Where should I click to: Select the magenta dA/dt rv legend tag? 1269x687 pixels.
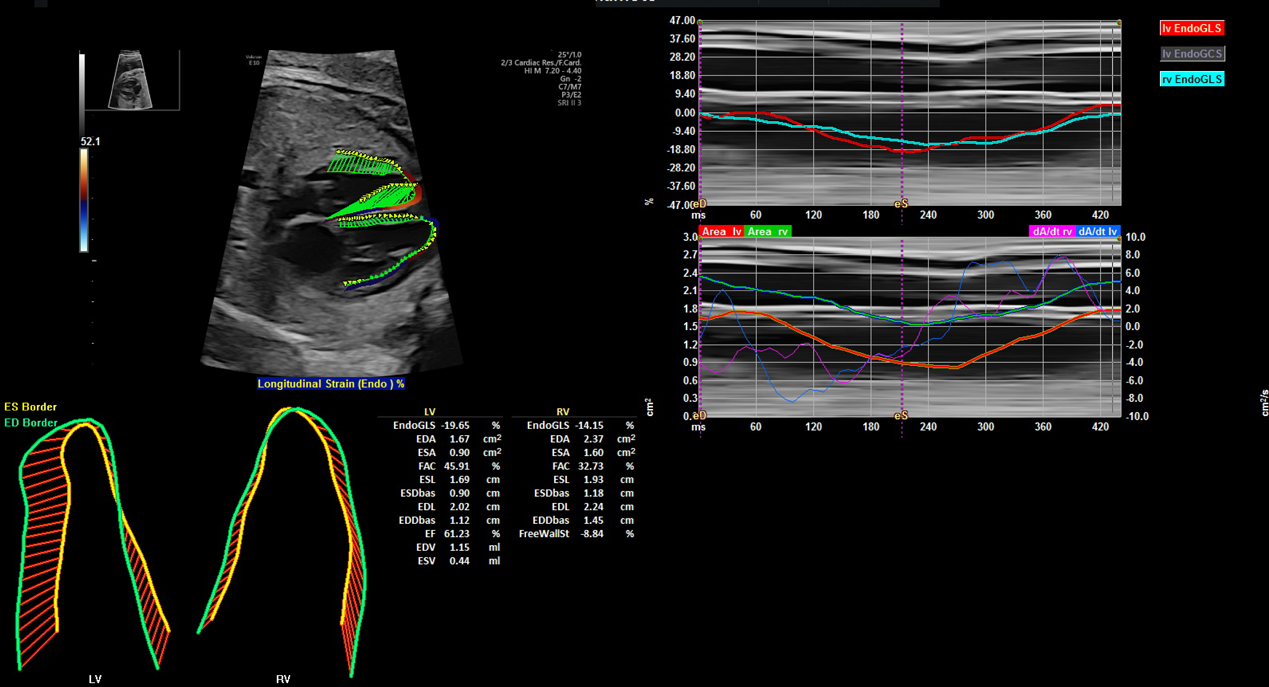pyautogui.click(x=1051, y=232)
